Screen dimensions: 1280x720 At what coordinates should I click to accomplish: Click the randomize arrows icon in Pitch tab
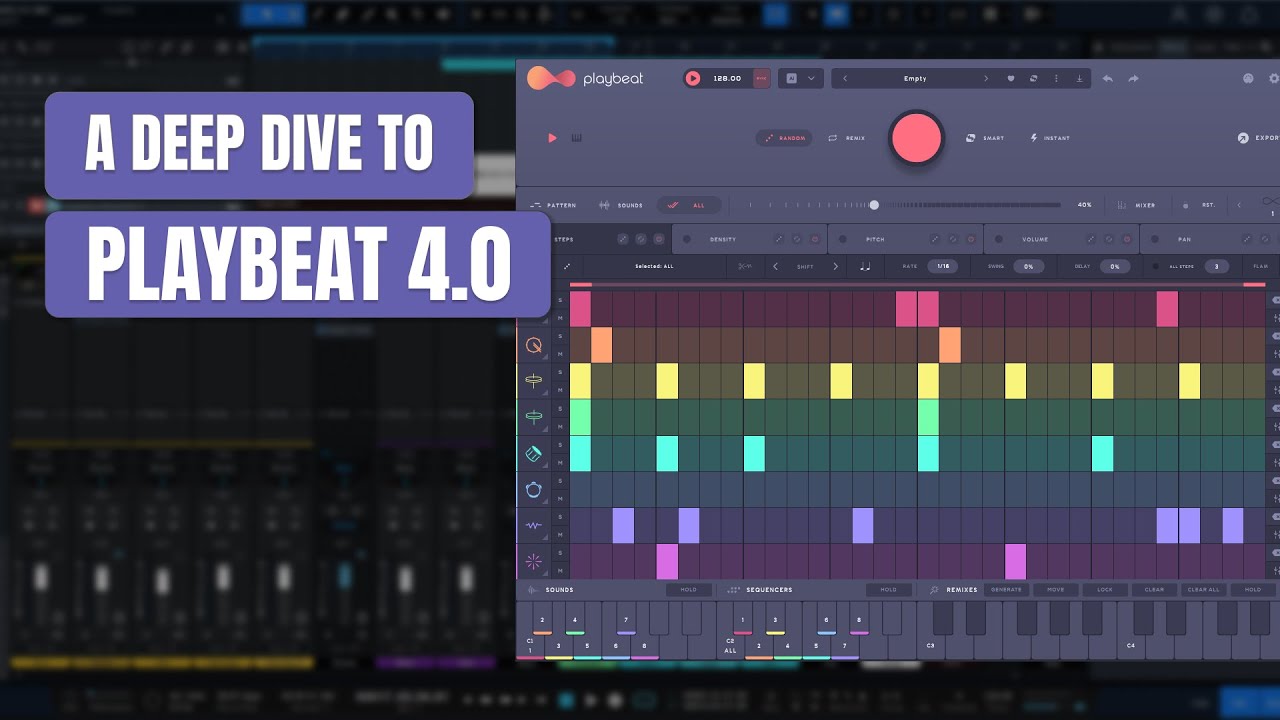(x=934, y=239)
